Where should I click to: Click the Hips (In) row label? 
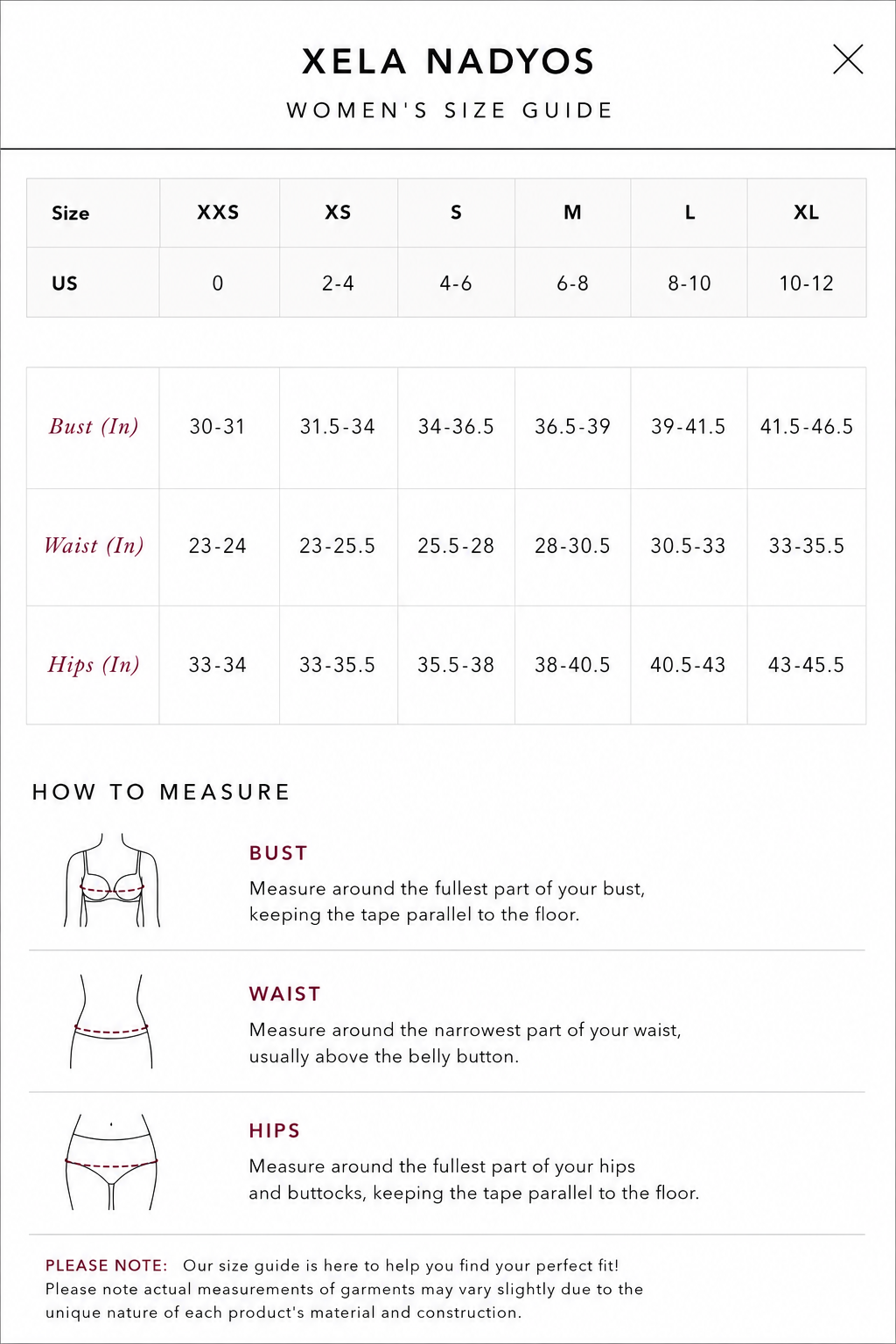94,665
